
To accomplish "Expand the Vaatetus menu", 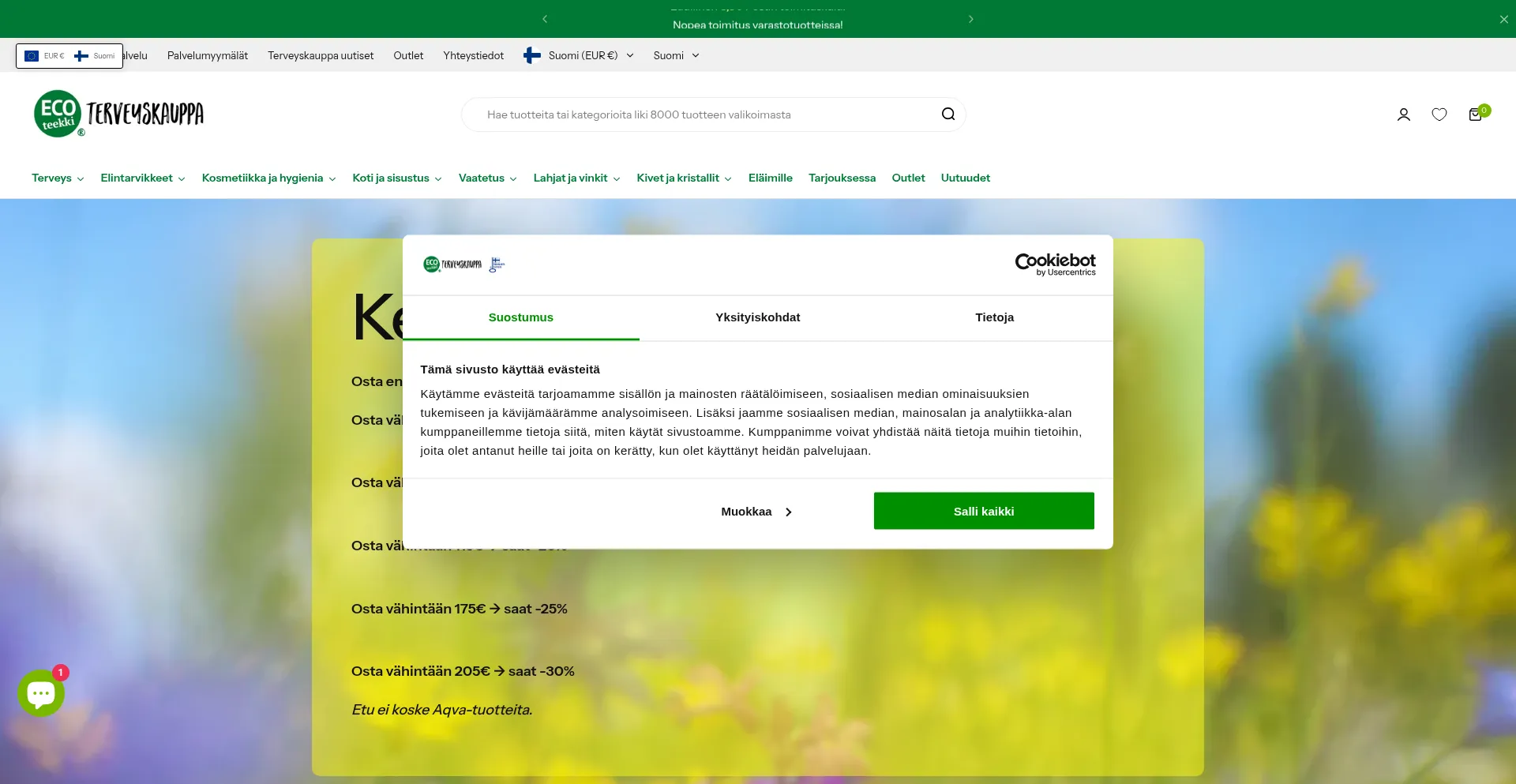I will [x=488, y=178].
